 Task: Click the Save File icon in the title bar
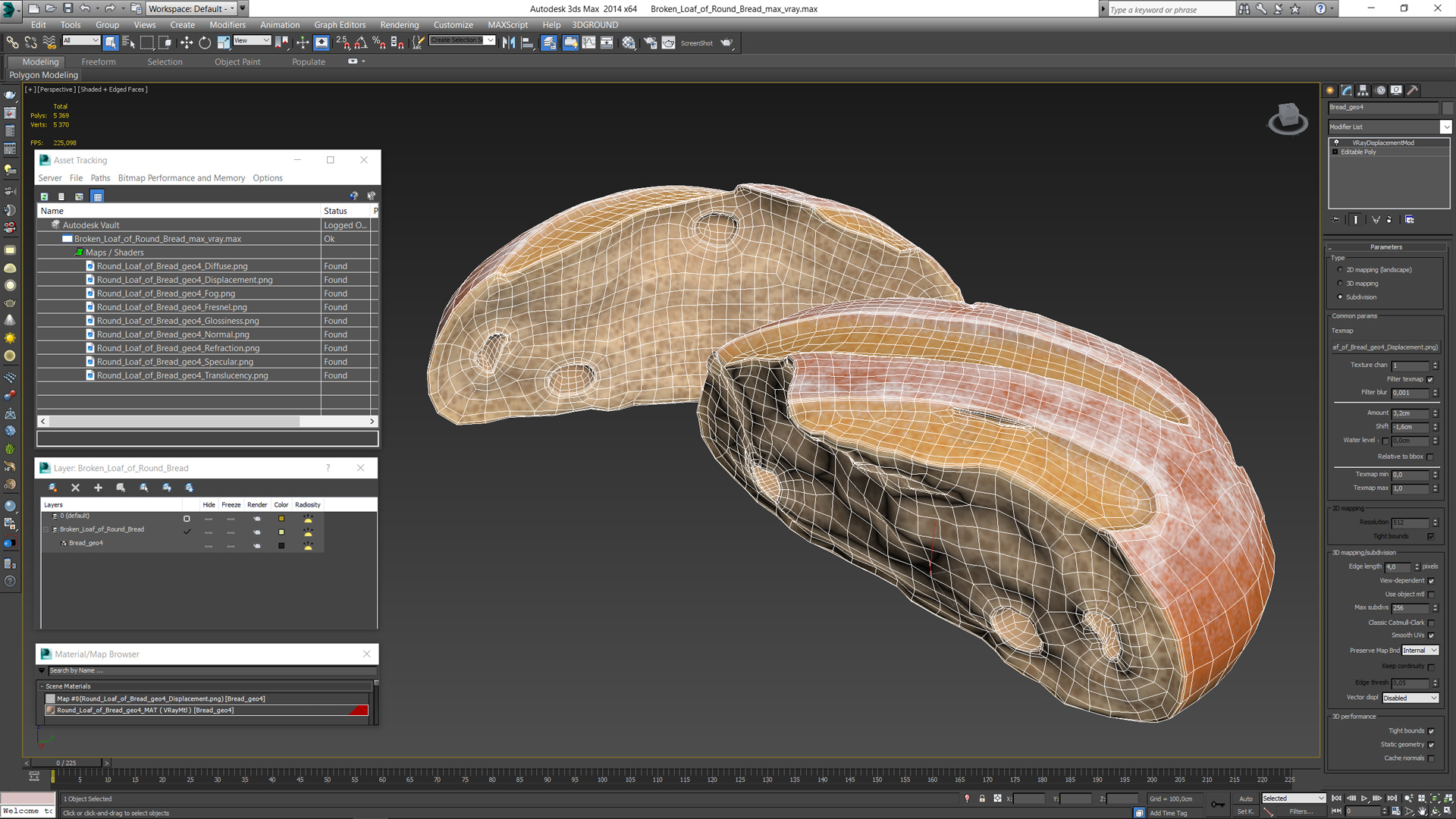tap(67, 8)
